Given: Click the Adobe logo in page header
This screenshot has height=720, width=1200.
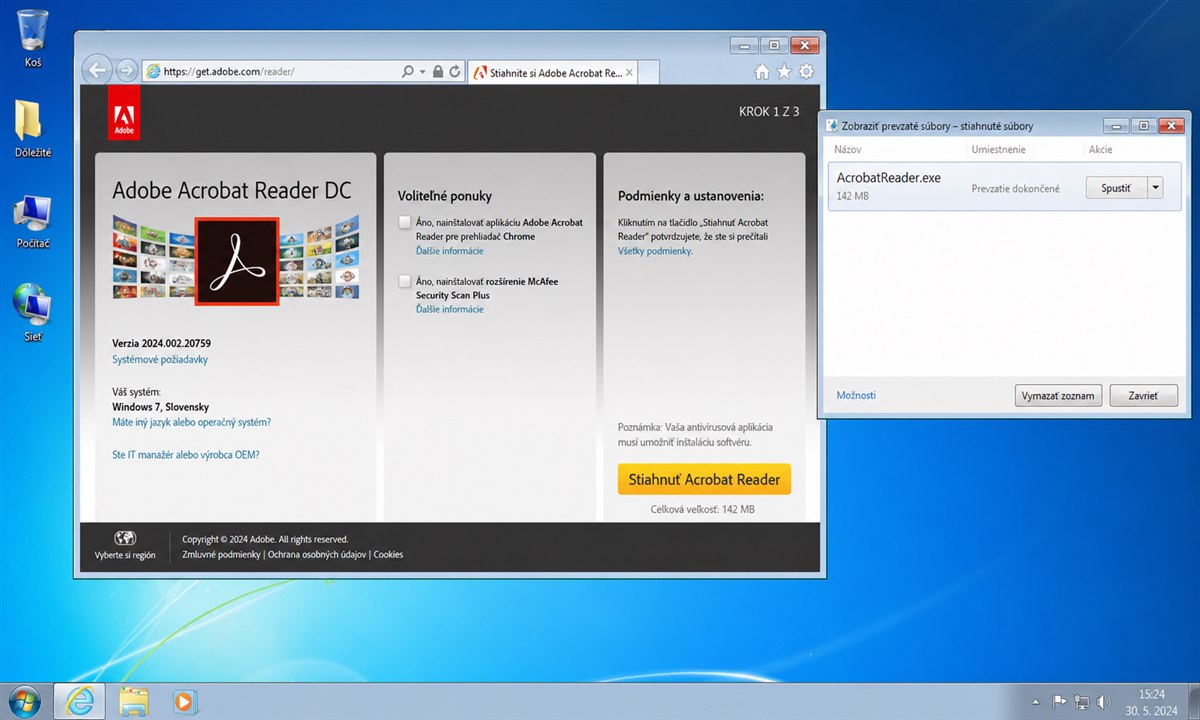Looking at the screenshot, I should [x=124, y=112].
